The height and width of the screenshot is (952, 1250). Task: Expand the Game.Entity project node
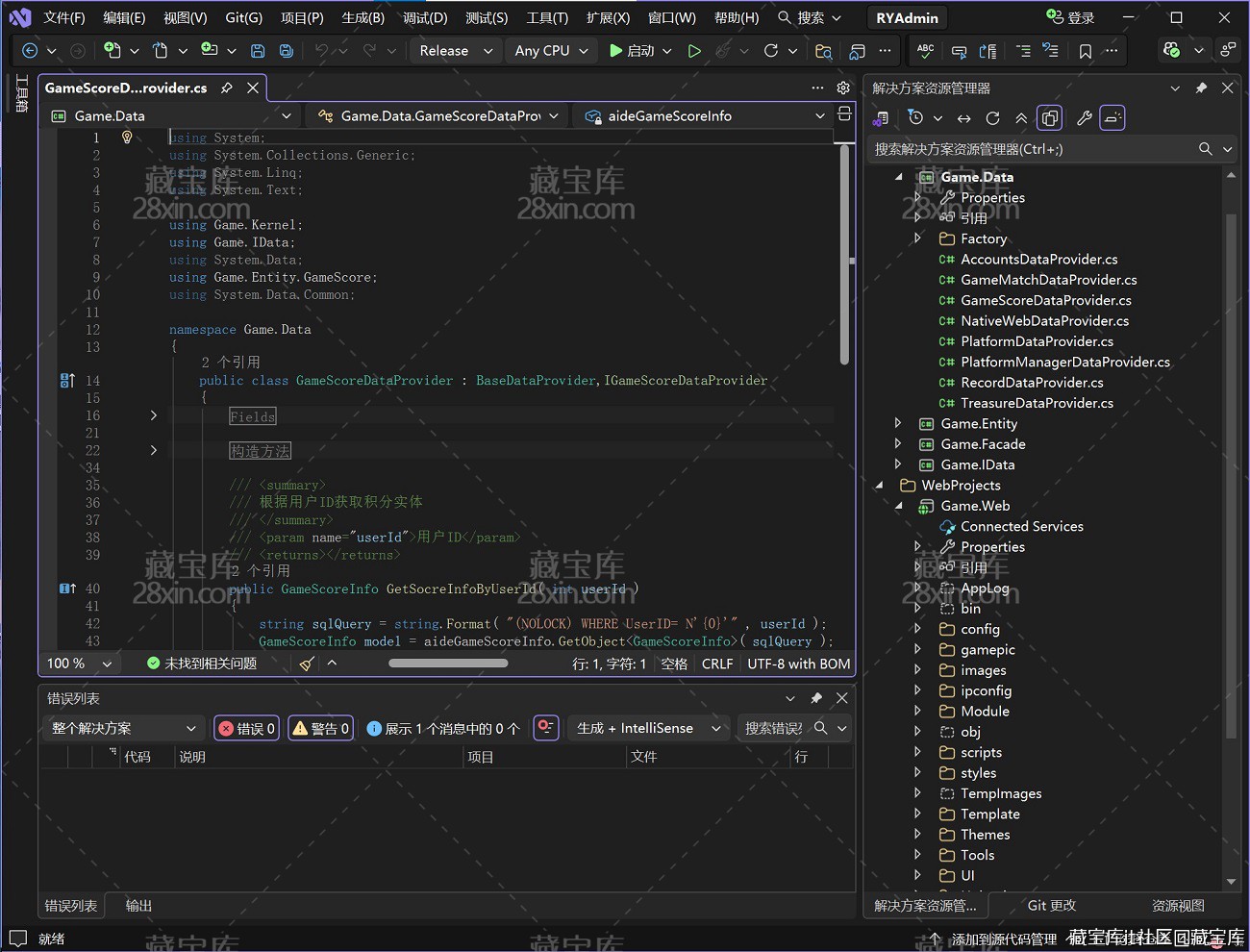[x=898, y=423]
